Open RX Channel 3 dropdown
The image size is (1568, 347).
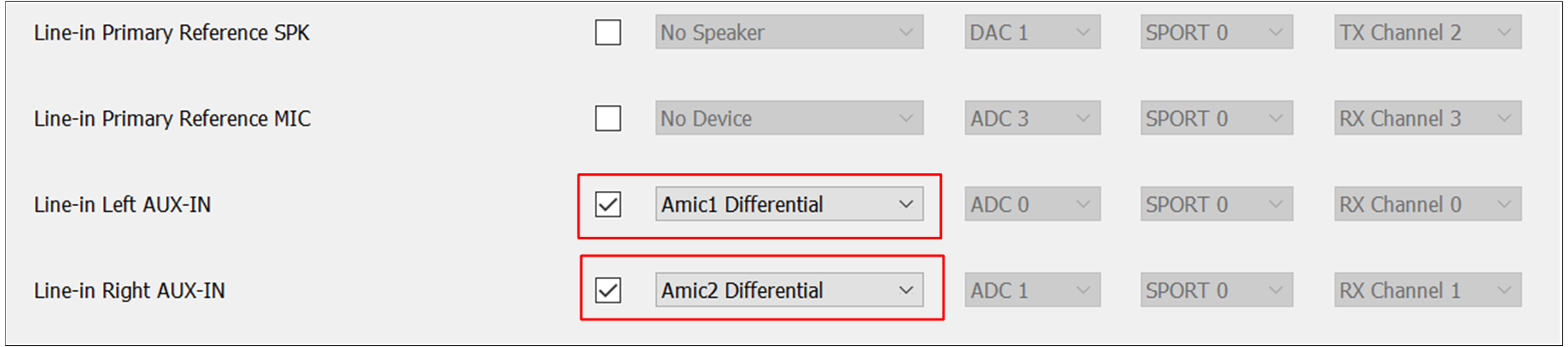pyautogui.click(x=1427, y=118)
